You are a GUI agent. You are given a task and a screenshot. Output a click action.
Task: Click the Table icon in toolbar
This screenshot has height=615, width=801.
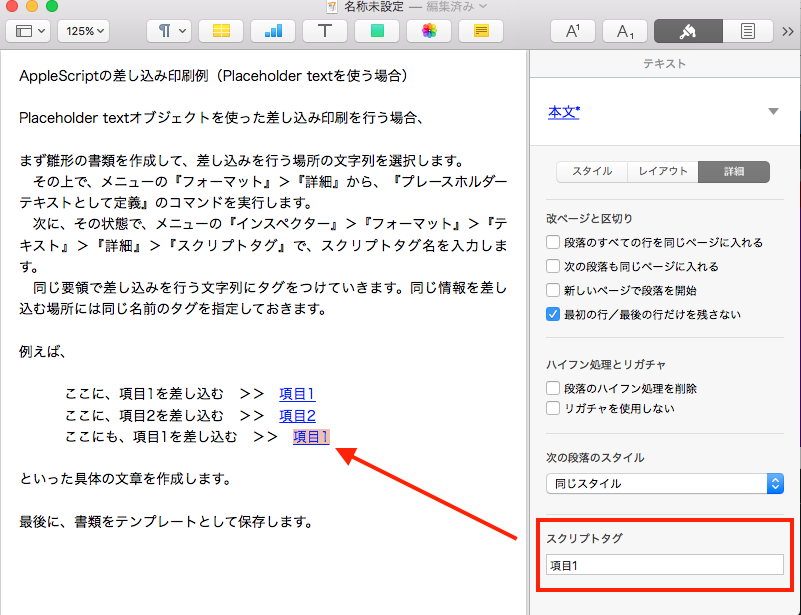(221, 31)
